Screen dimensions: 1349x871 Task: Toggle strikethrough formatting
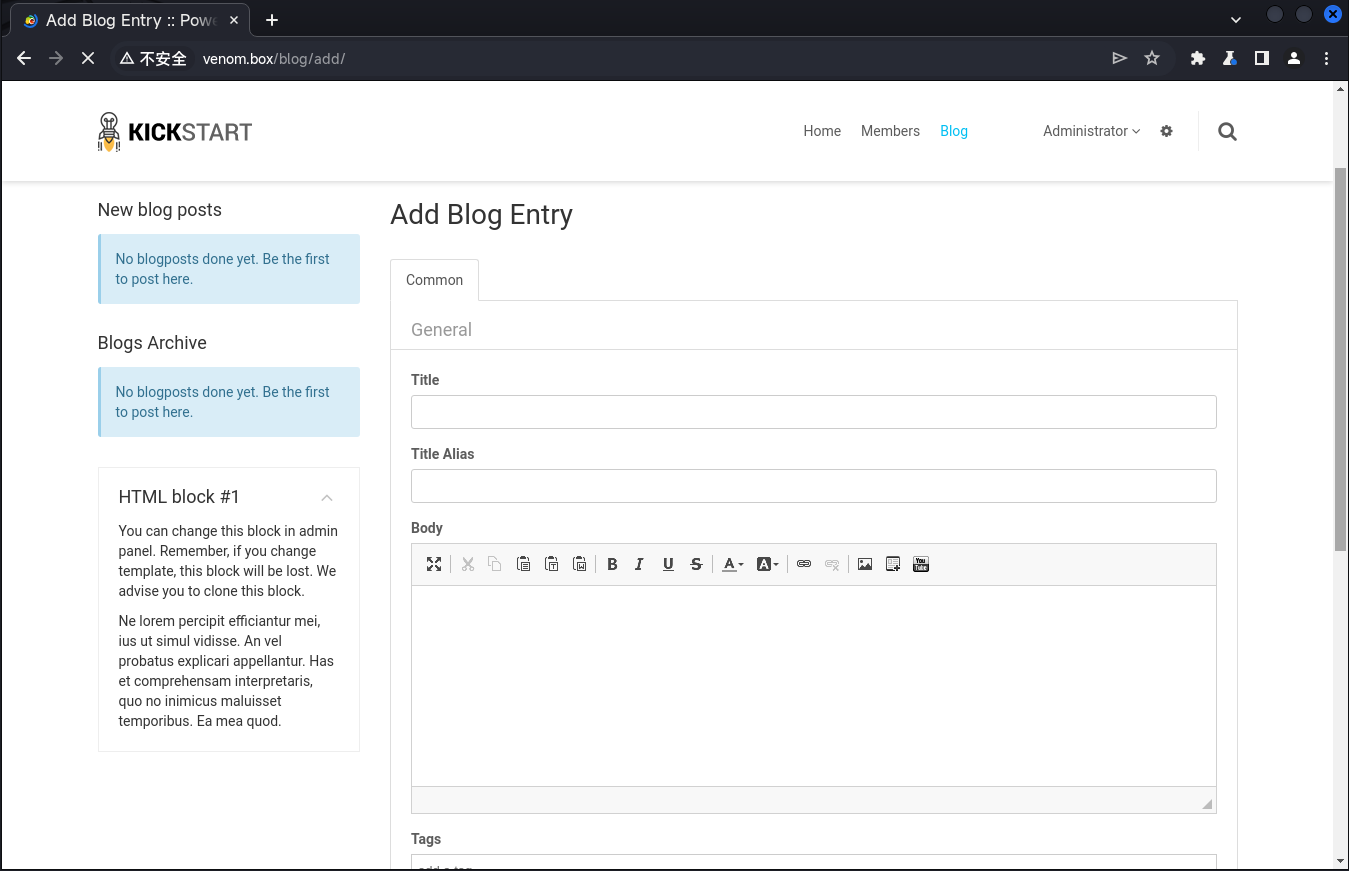pyautogui.click(x=696, y=564)
